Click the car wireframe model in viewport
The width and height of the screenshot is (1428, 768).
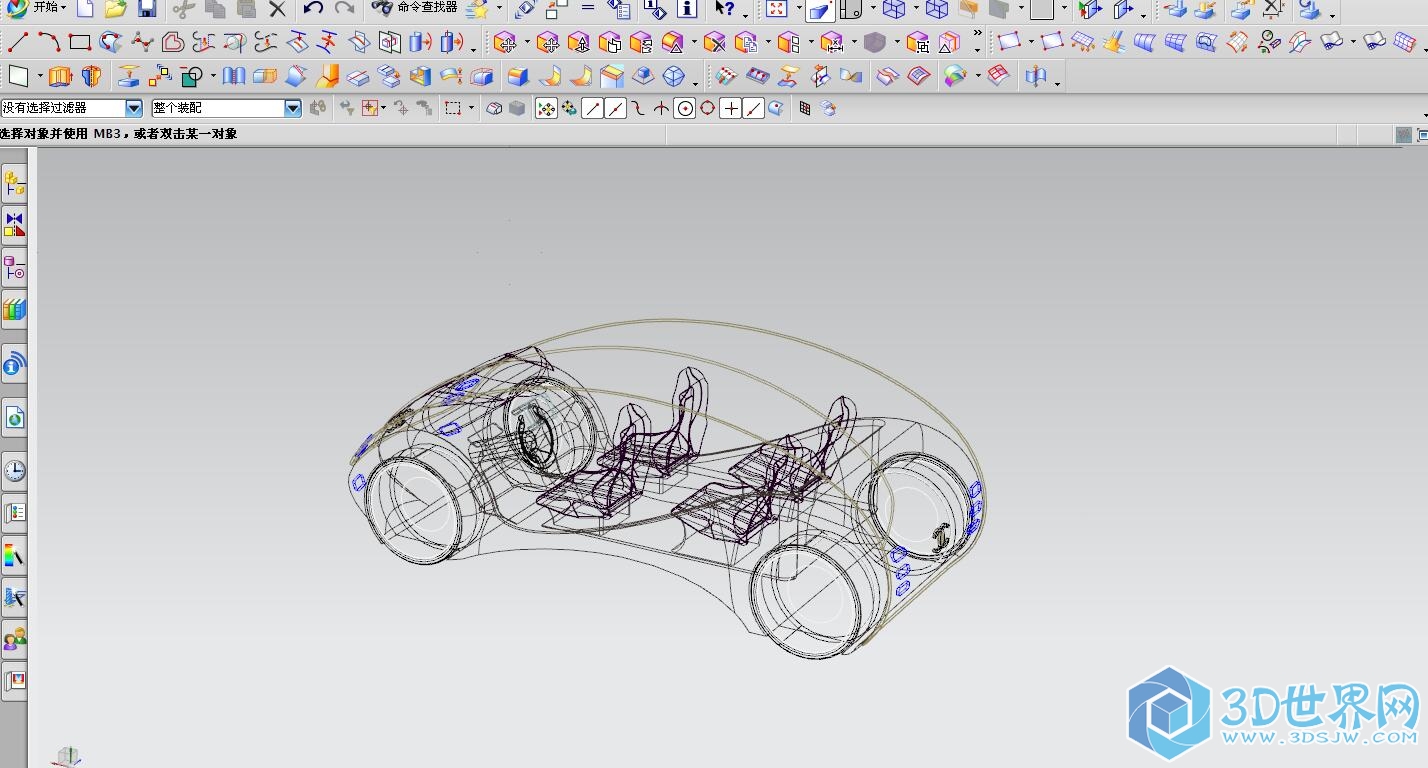coord(668,488)
